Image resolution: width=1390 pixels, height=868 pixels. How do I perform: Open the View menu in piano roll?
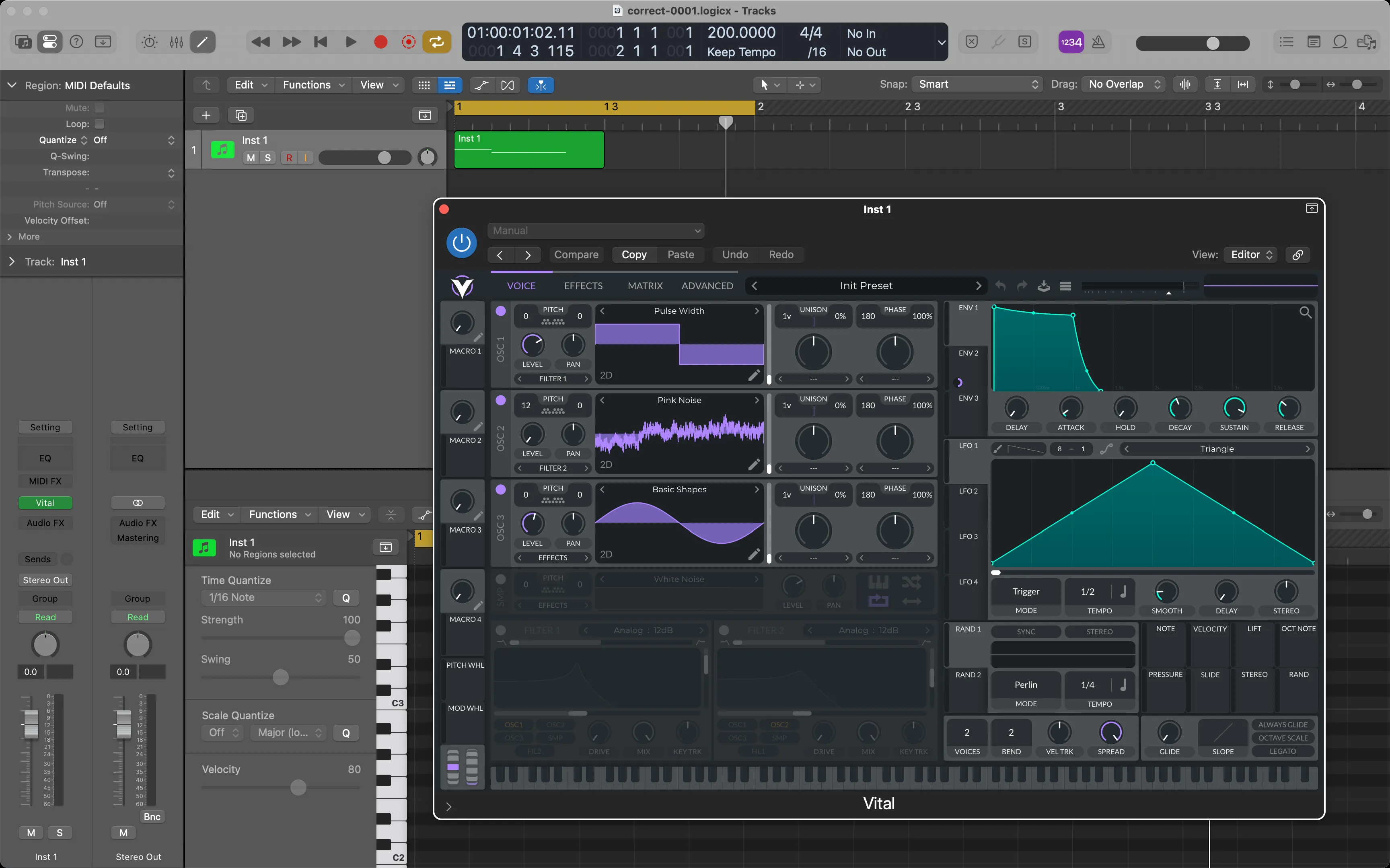(x=345, y=515)
